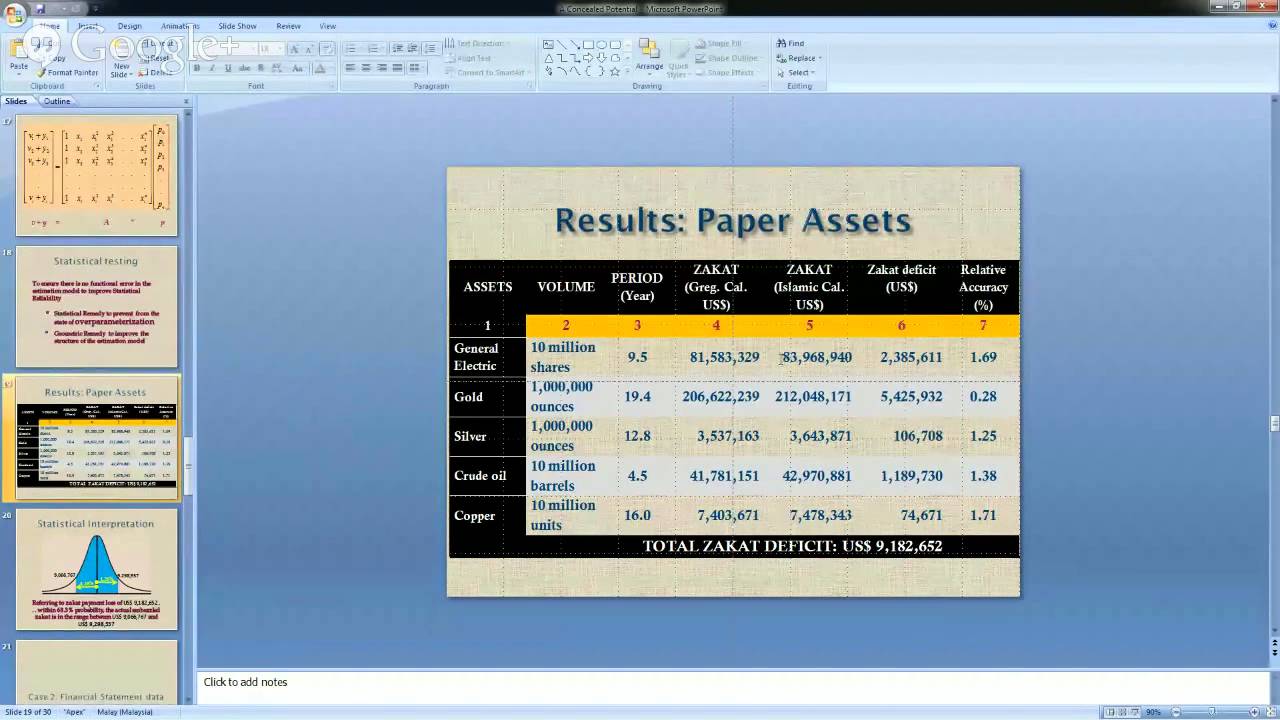Select the Isosceles Triangle shape
Screen dimensions: 1280x720
pyautogui.click(x=548, y=58)
